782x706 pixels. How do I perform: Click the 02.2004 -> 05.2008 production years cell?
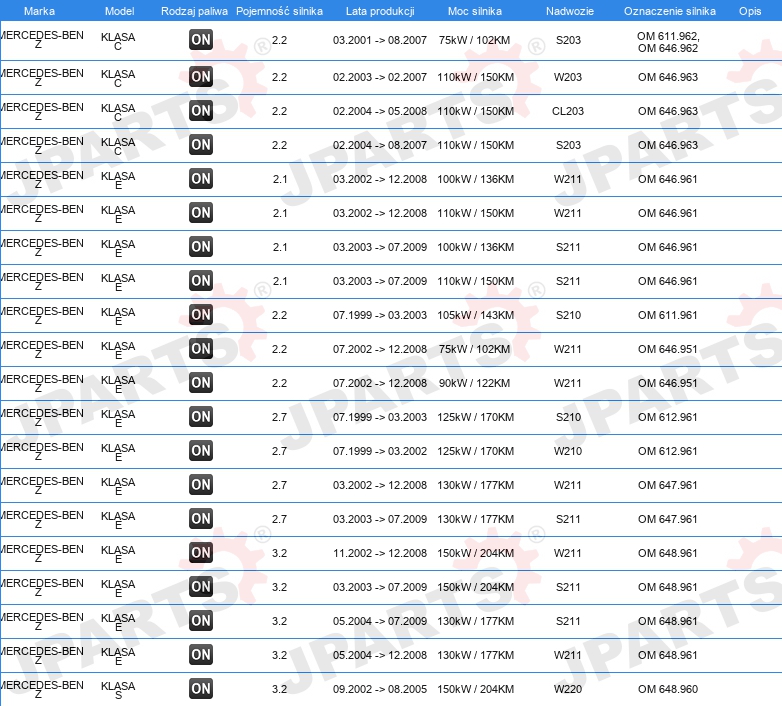tap(380, 111)
